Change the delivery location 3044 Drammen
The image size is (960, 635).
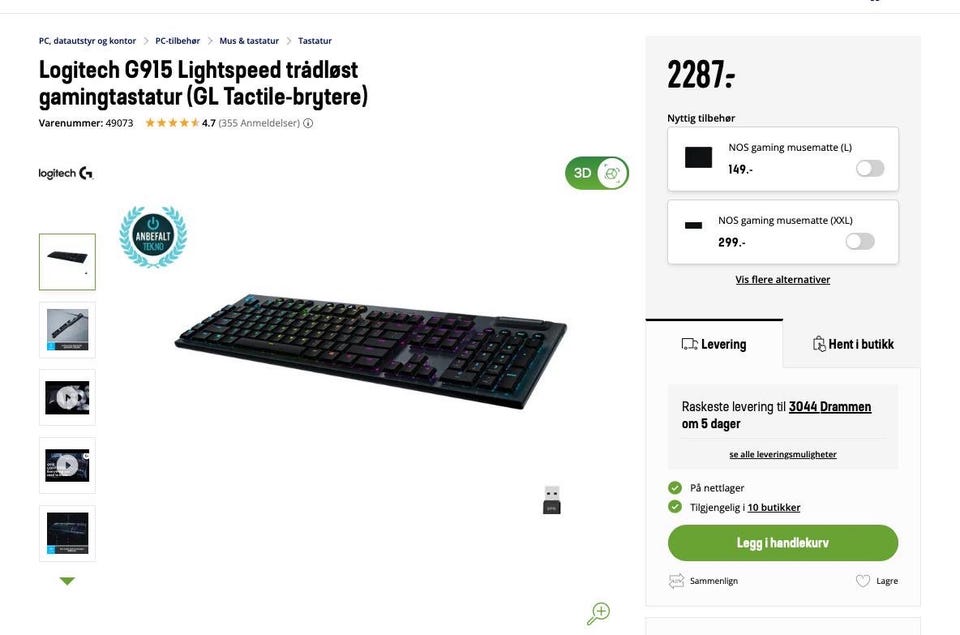pyautogui.click(x=830, y=407)
